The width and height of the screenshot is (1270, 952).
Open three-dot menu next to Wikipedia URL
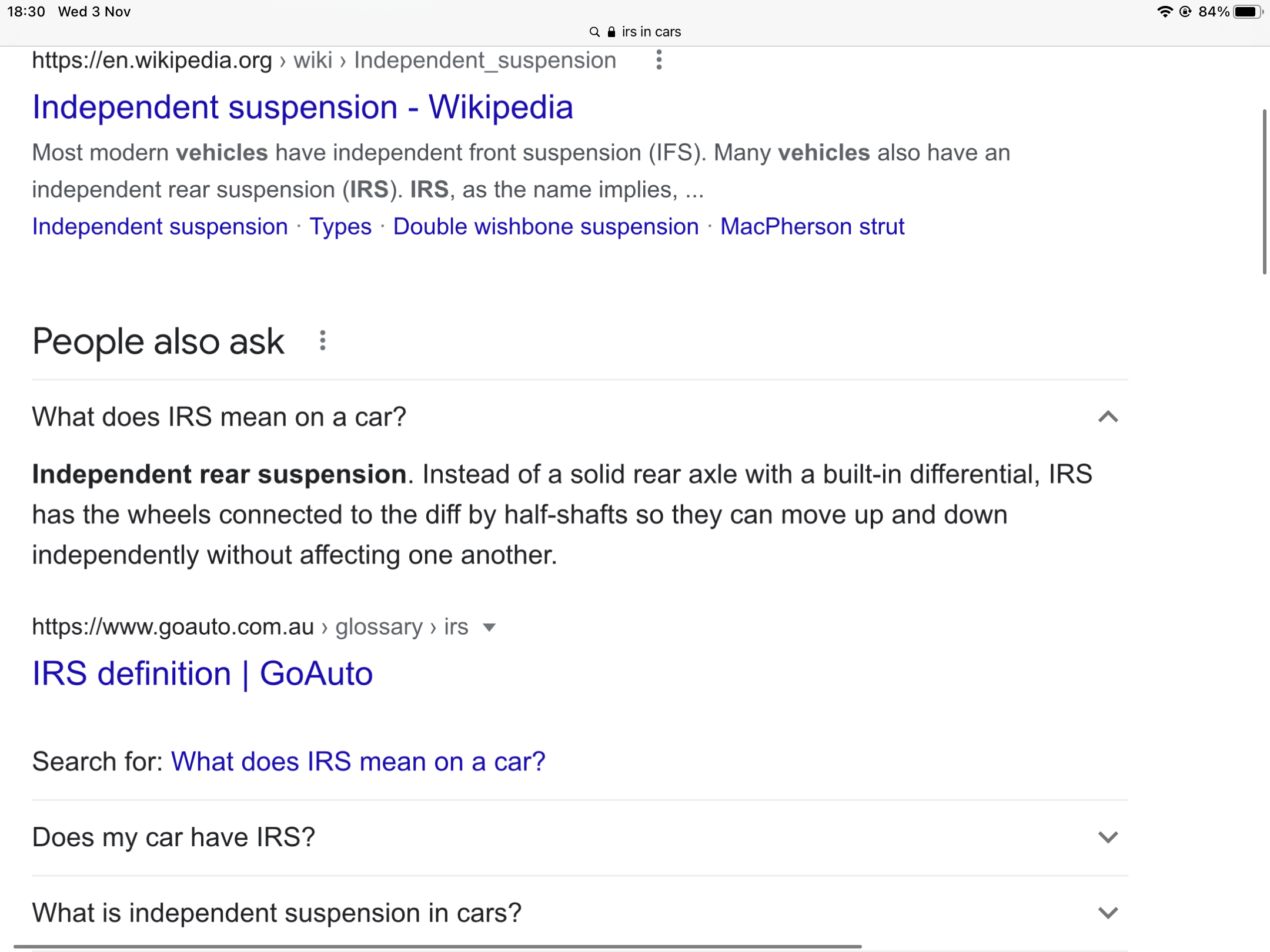[659, 60]
